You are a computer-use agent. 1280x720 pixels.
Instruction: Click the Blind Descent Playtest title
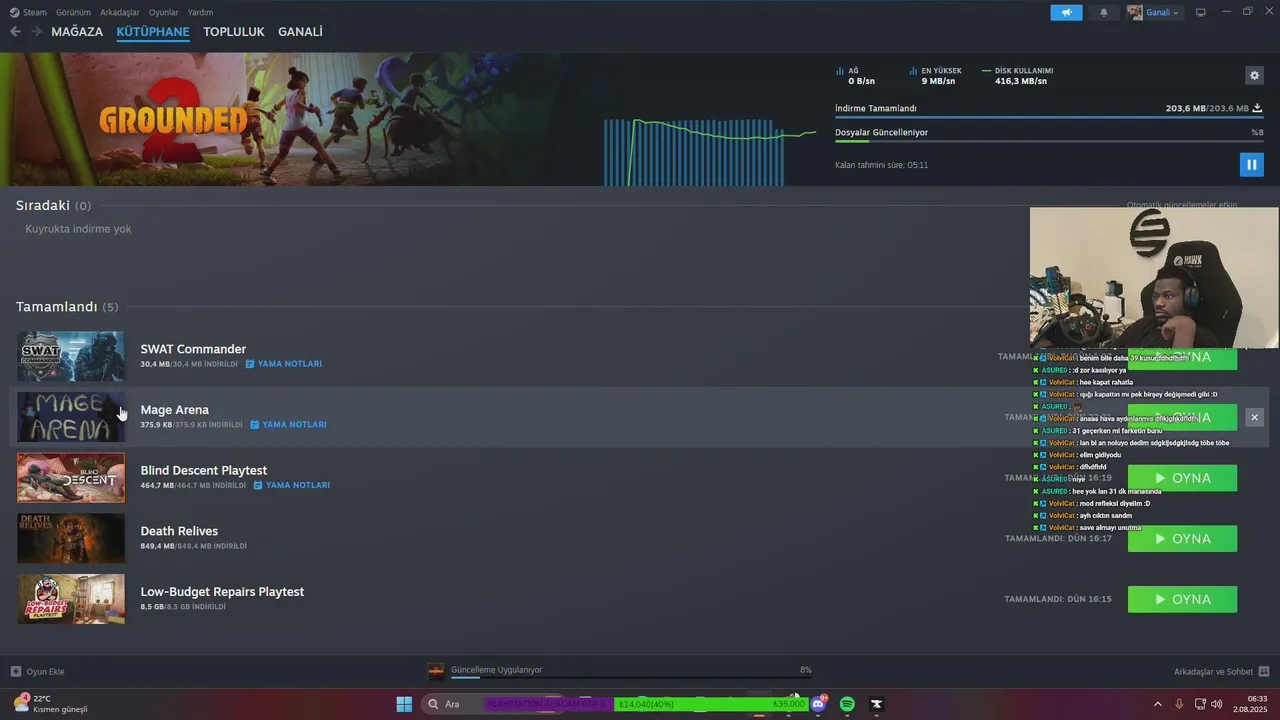204,471
